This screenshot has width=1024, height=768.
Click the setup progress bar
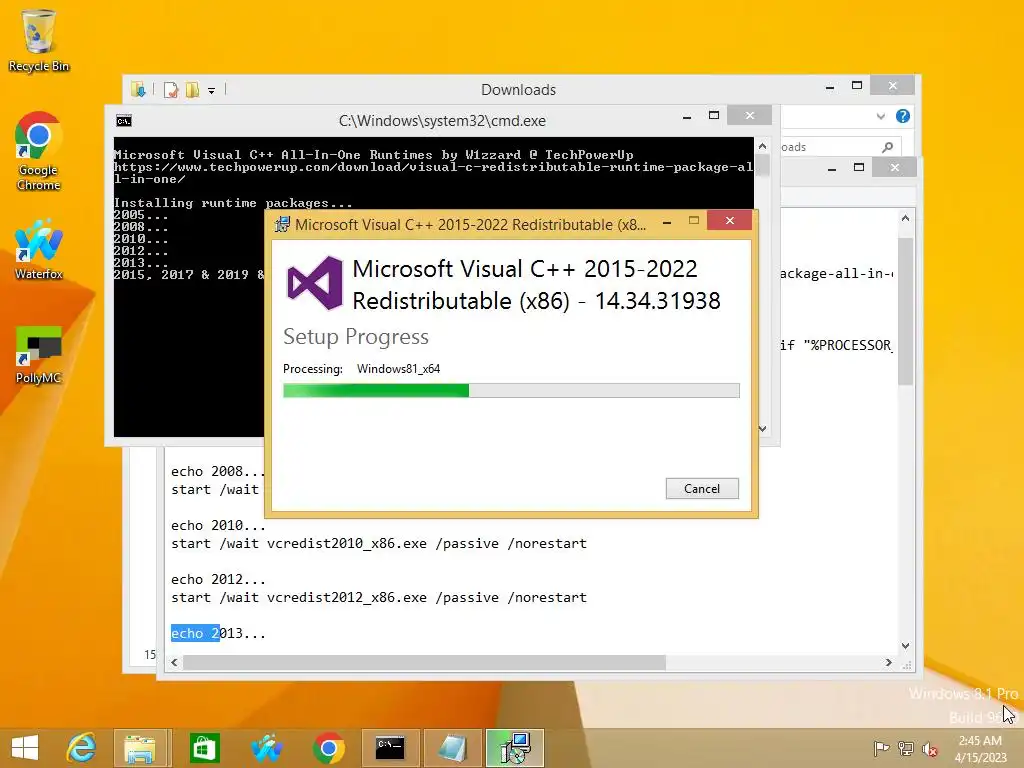coord(511,391)
